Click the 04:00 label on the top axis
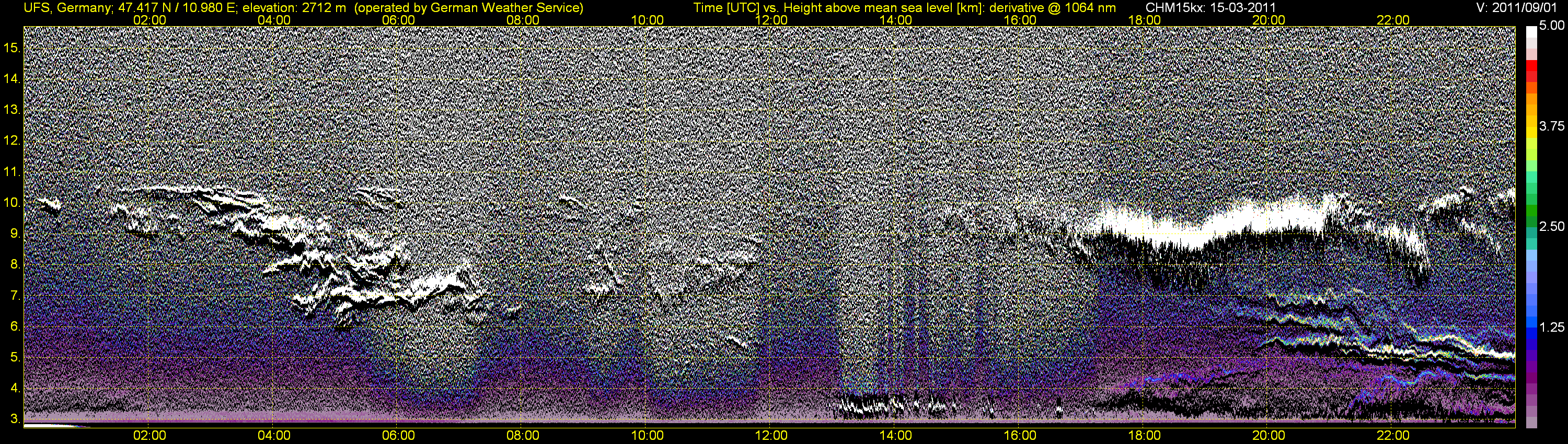Screen dimensions: 1568x444 point(274,20)
